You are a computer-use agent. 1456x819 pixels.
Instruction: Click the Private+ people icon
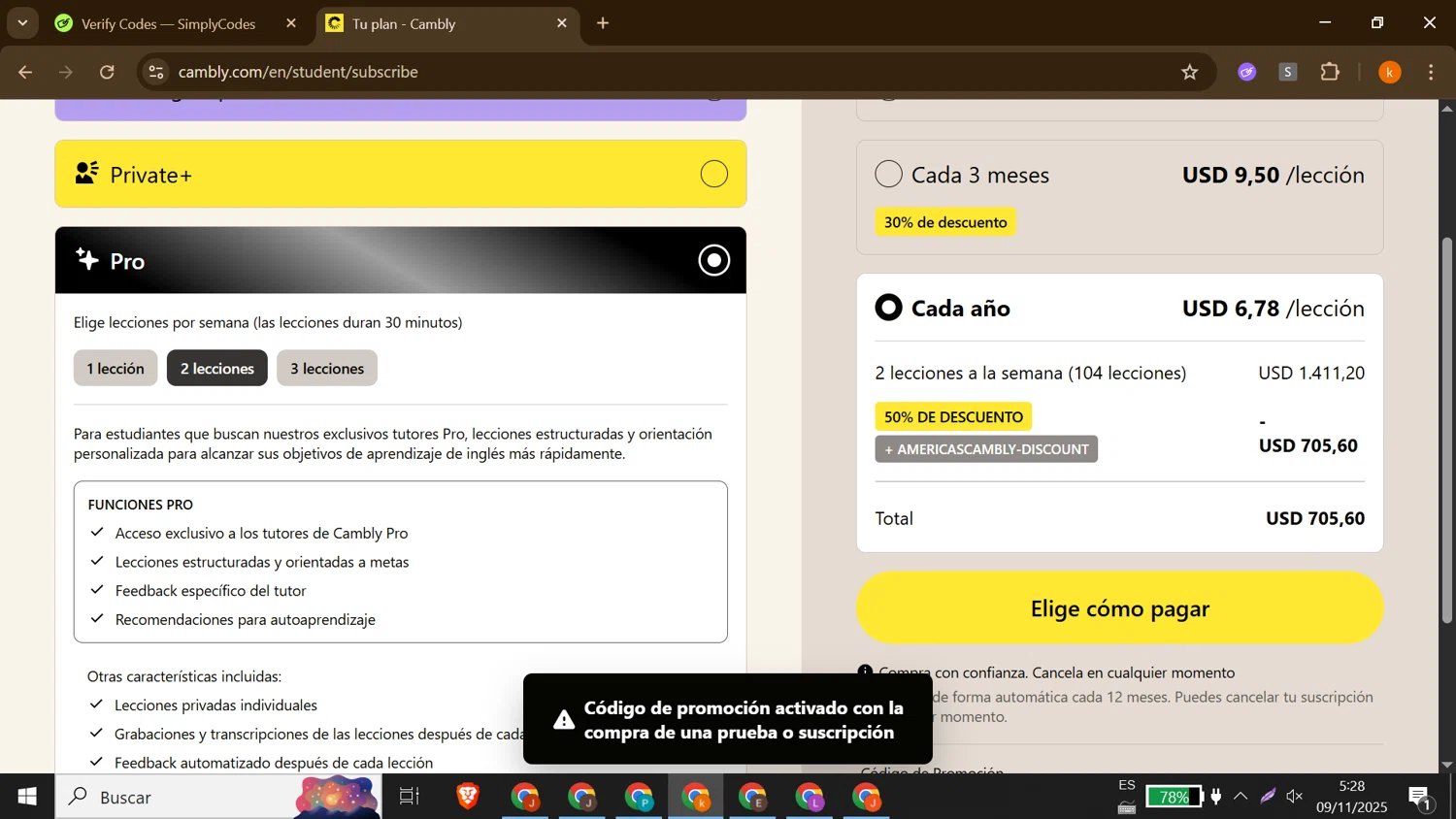(x=86, y=173)
